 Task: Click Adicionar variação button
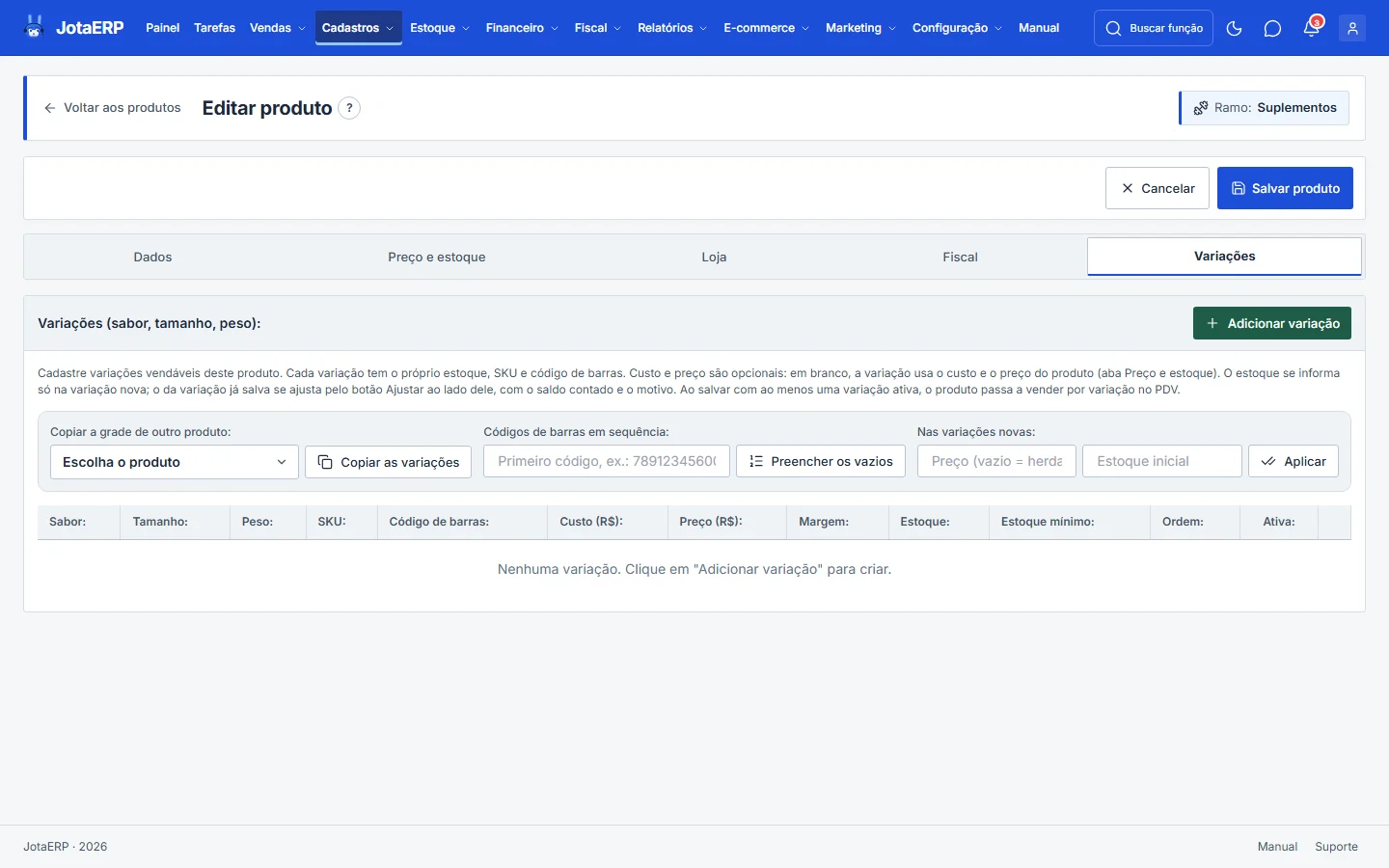[1272, 323]
